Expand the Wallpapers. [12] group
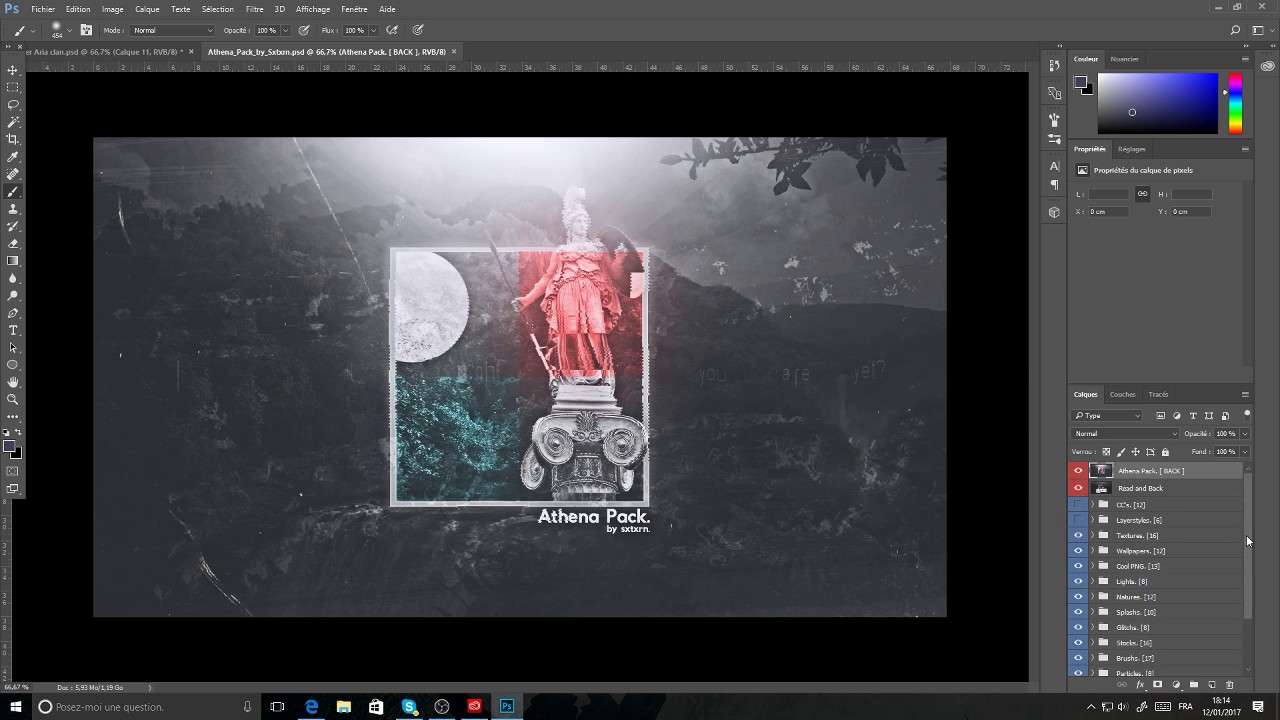The height and width of the screenshot is (720, 1280). coord(1092,551)
